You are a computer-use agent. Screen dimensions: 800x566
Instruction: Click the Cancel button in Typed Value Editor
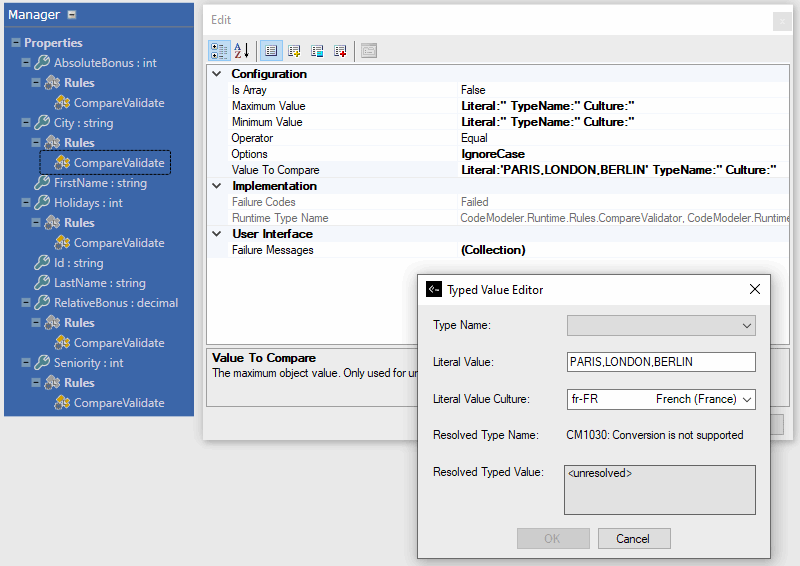point(634,538)
